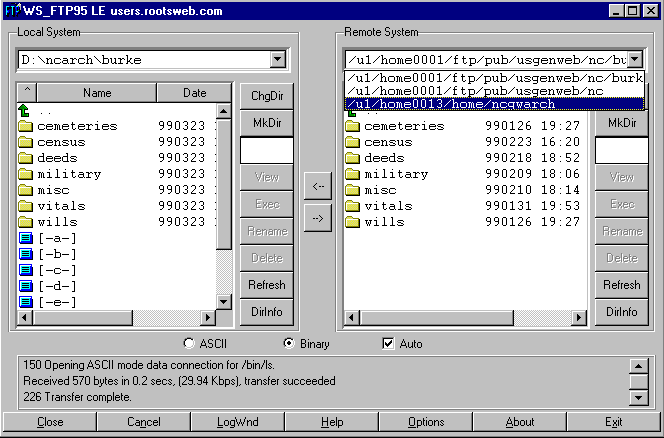The width and height of the screenshot is (664, 438).
Task: Open the local directory path dropdown
Action: coord(277,60)
